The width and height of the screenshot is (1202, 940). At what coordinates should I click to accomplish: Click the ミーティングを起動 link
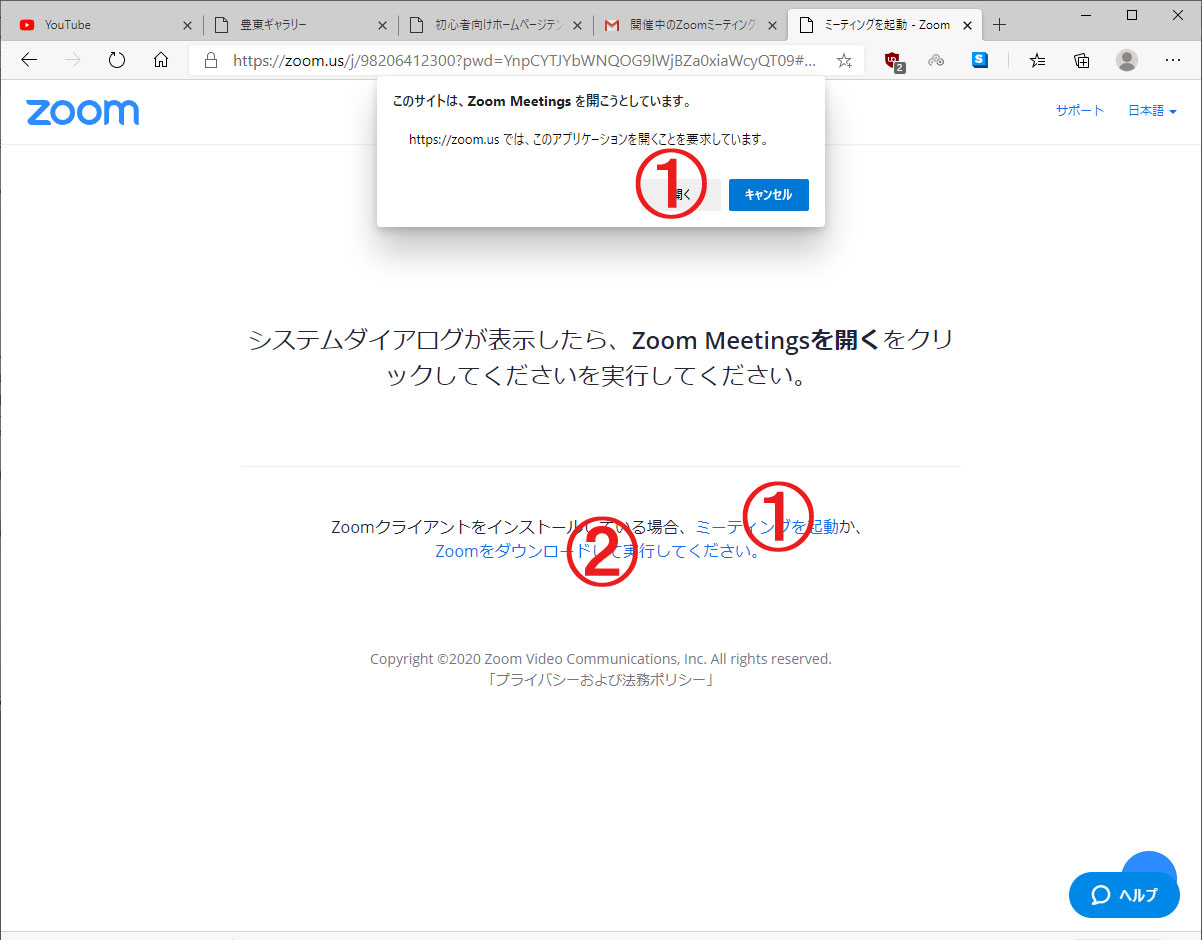(767, 527)
